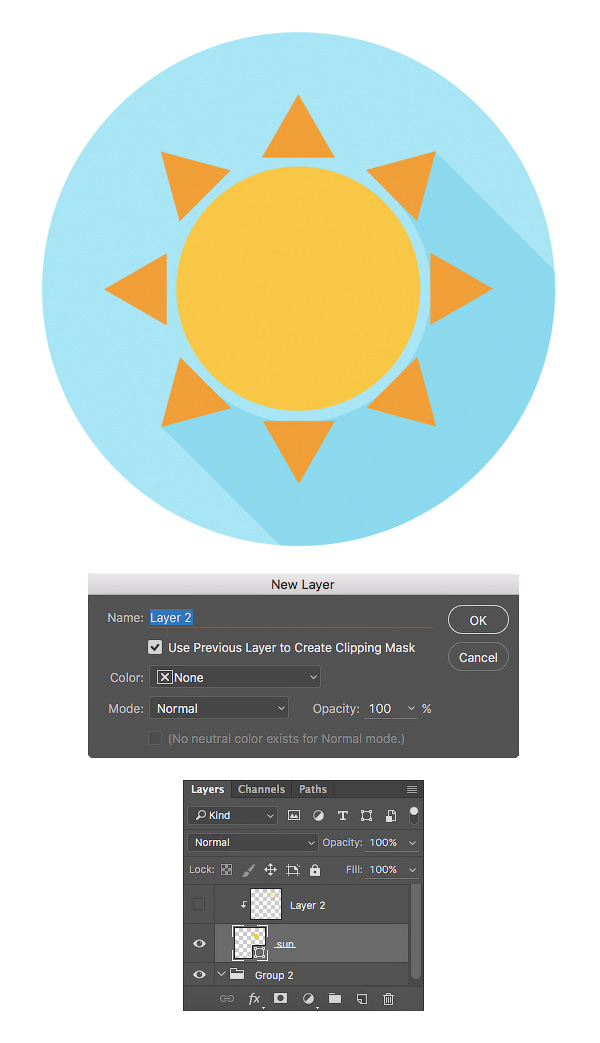Click the Group 2 name
The height and width of the screenshot is (1043, 600).
tap(274, 975)
